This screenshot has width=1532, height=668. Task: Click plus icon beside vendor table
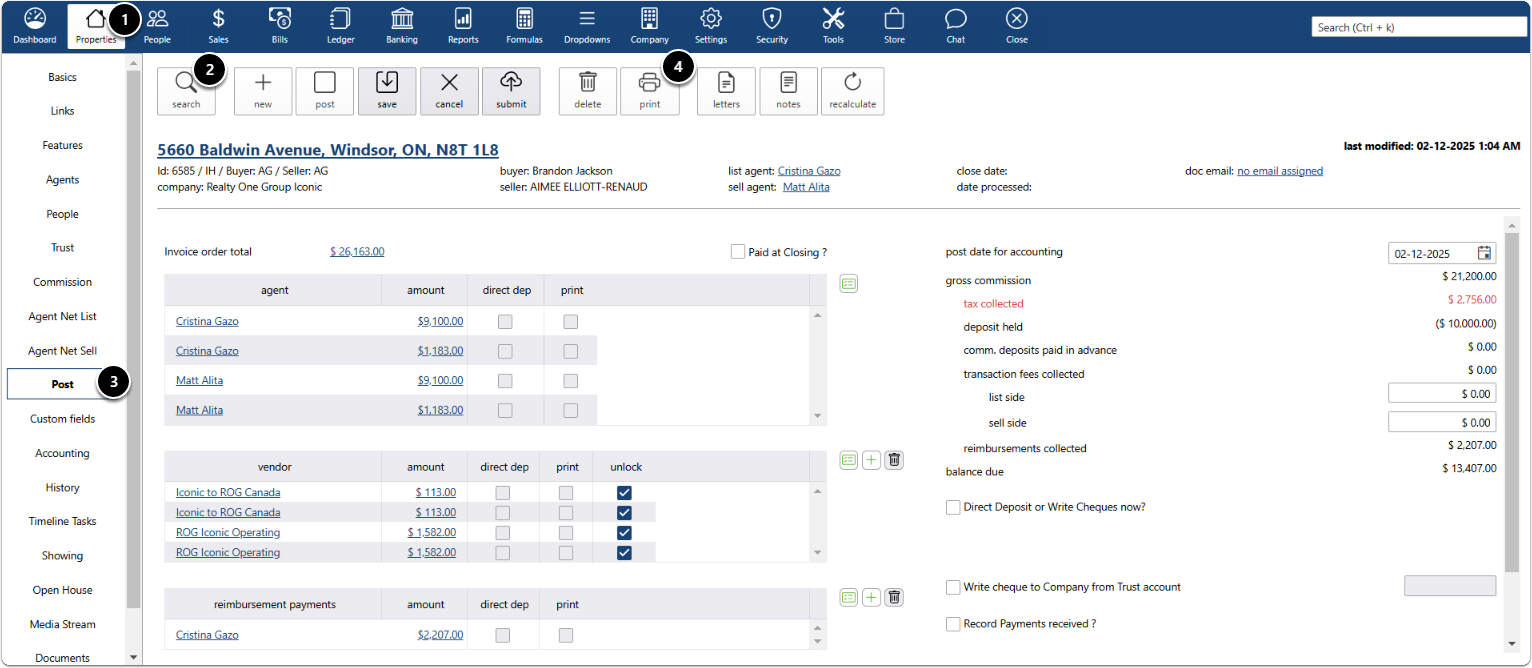point(871,460)
